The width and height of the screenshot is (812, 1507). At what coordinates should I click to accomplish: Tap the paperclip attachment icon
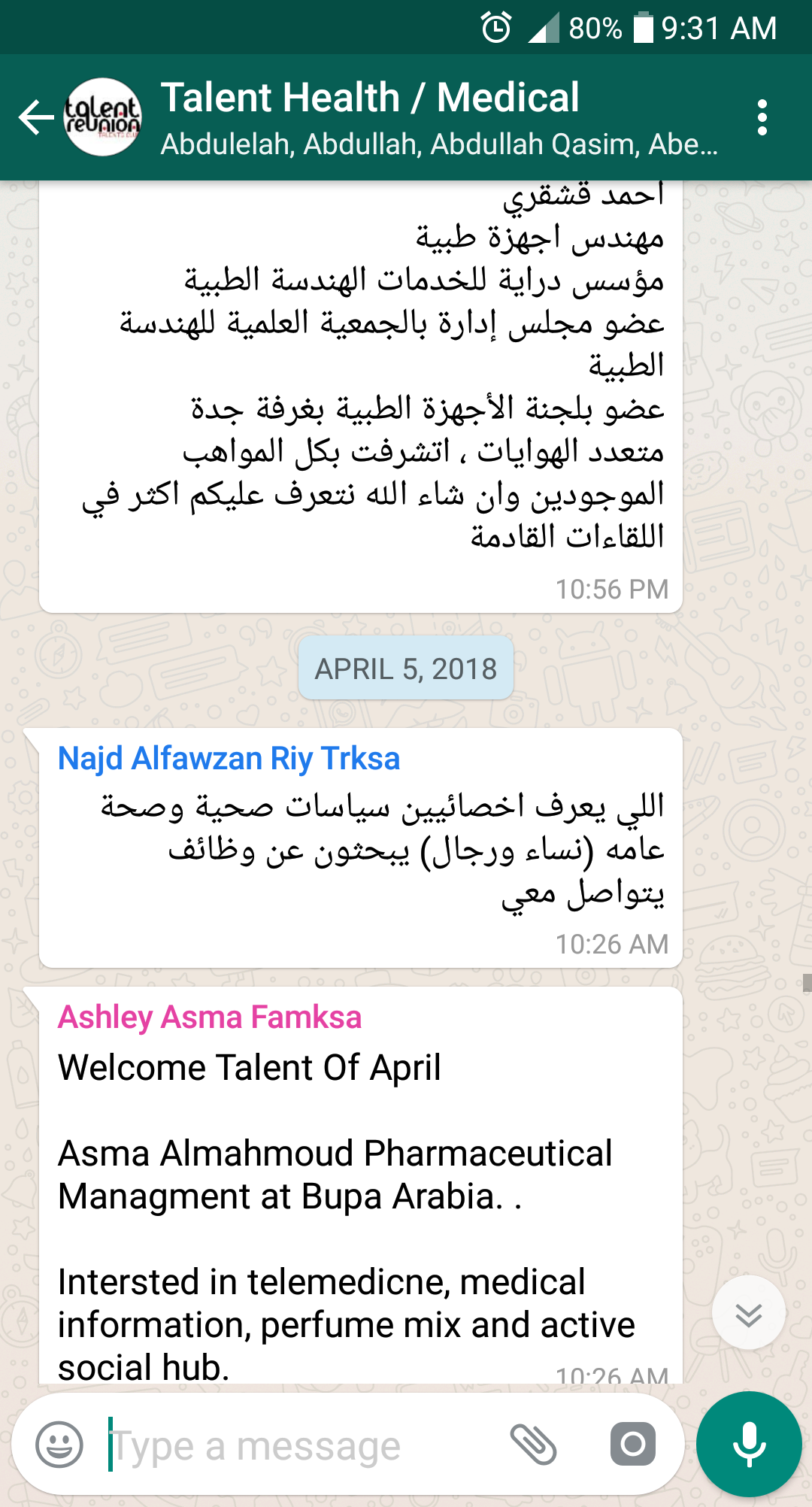[x=533, y=1445]
